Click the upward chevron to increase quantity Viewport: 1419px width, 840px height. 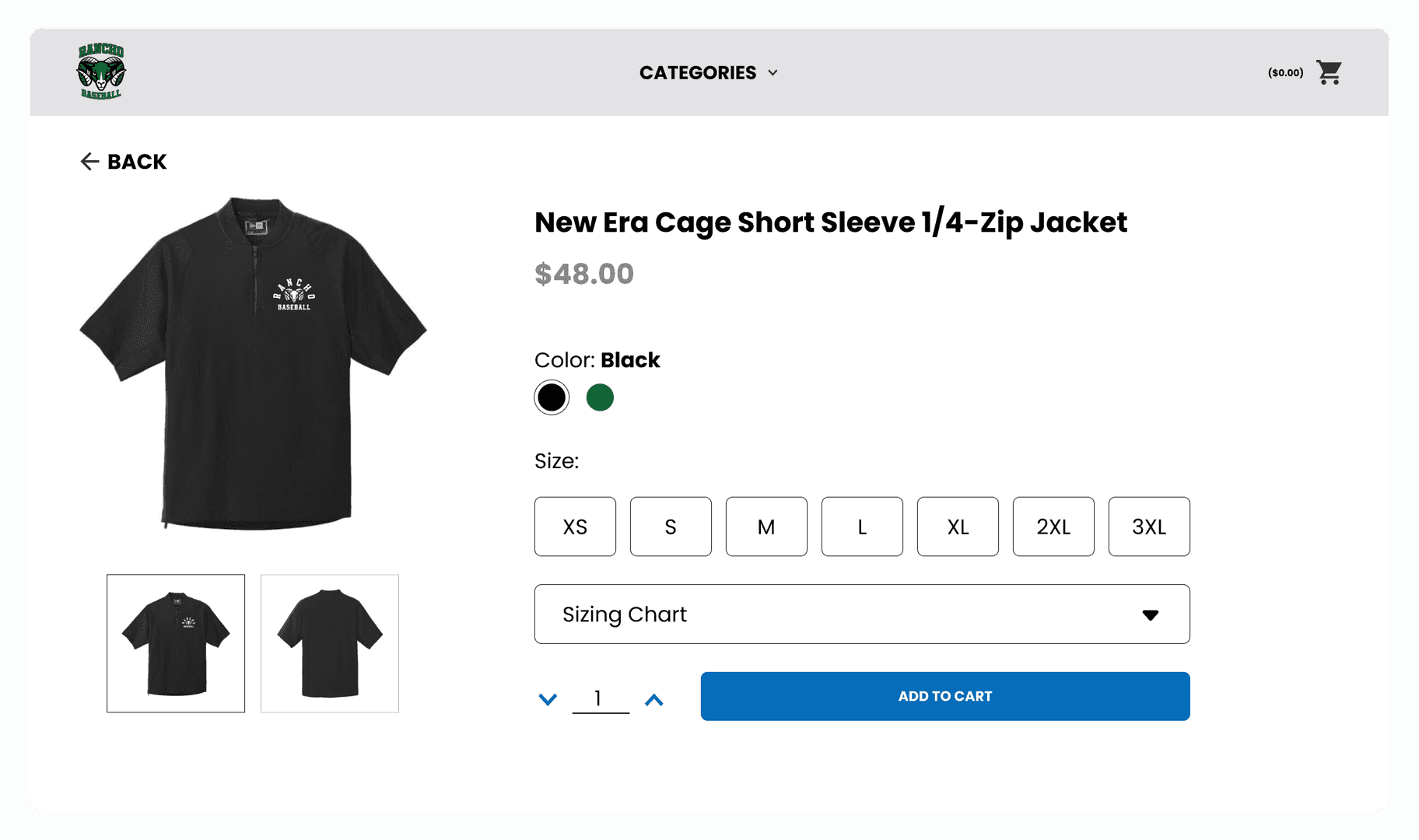click(654, 698)
